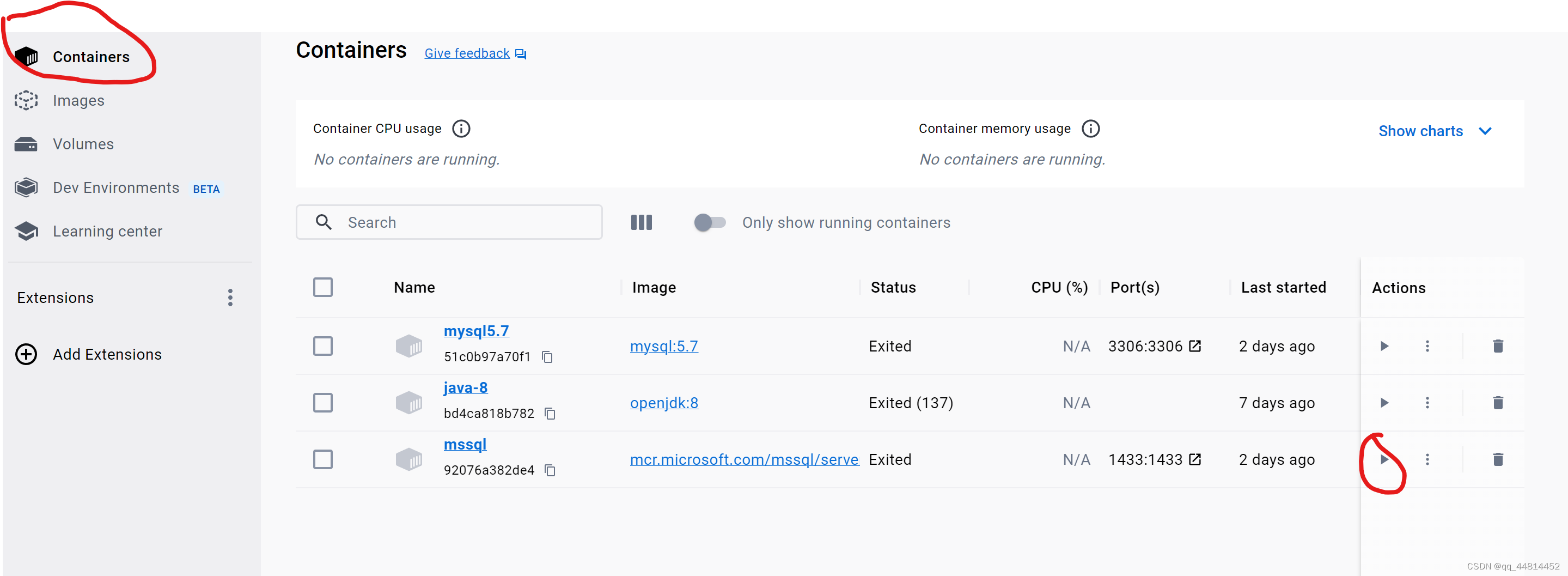
Task: Sort the table by CPU (%) column
Action: click(1059, 287)
